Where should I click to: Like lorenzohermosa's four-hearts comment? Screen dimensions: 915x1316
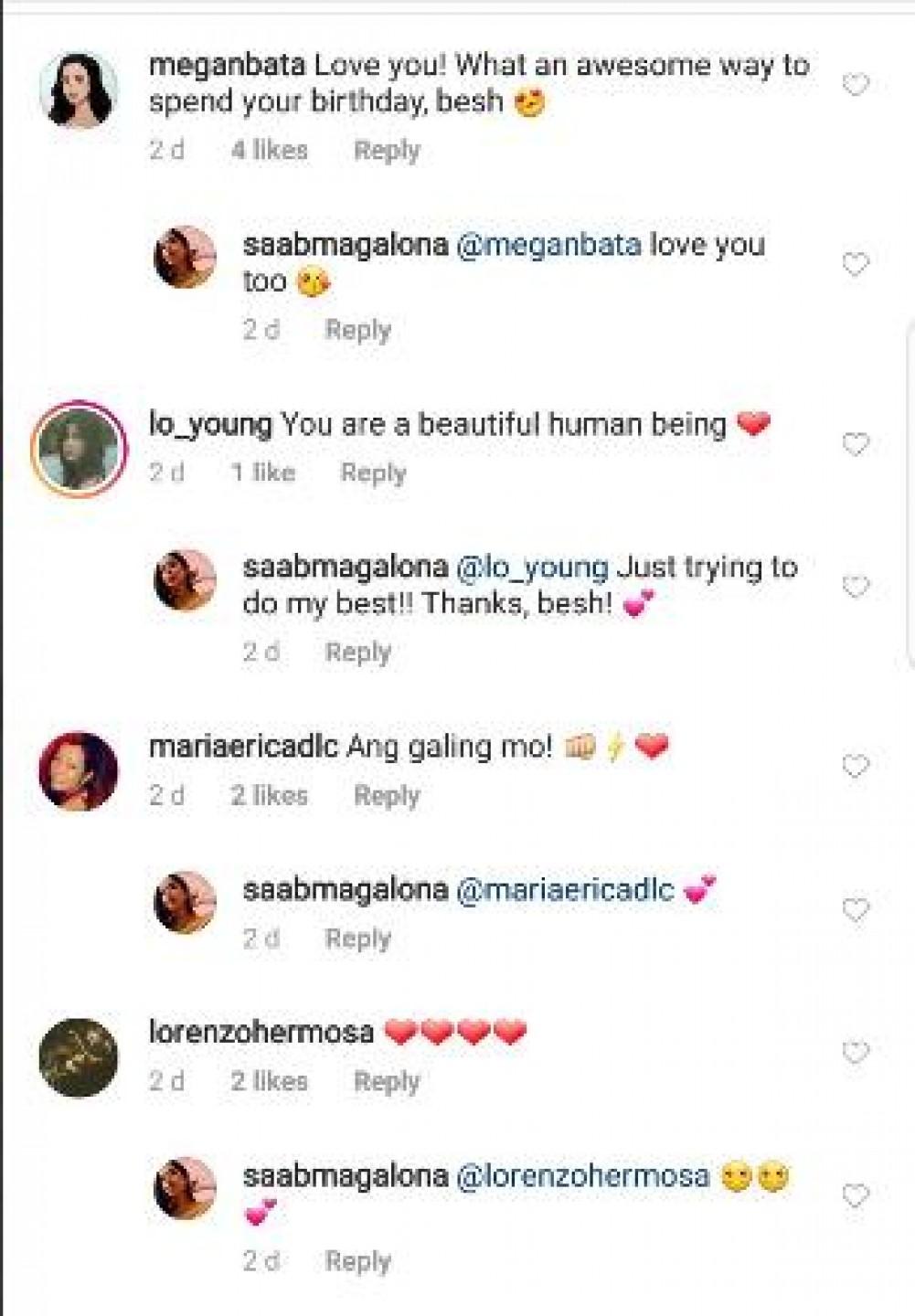(x=855, y=1053)
